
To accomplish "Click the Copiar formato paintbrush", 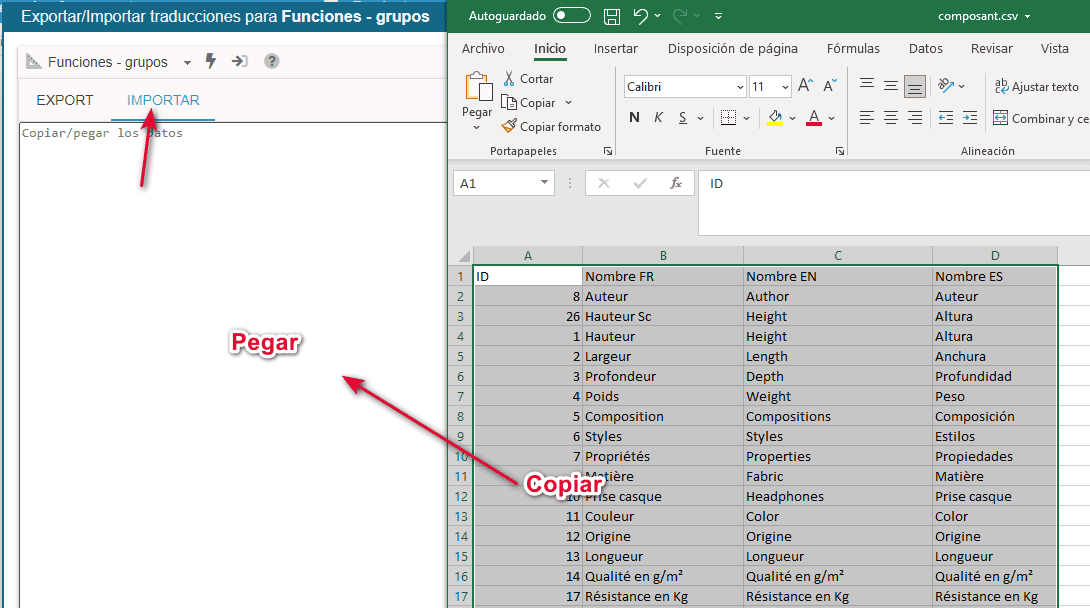I will click(x=509, y=127).
